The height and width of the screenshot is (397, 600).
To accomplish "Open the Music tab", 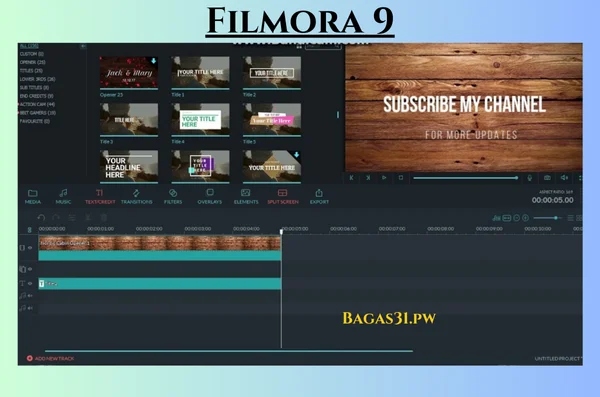I will click(x=63, y=196).
